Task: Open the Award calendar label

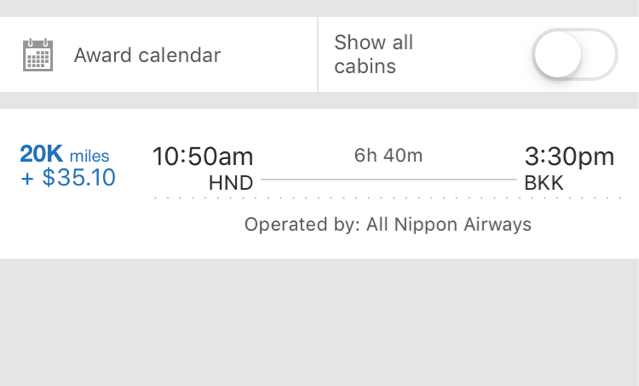Action: 148,55
